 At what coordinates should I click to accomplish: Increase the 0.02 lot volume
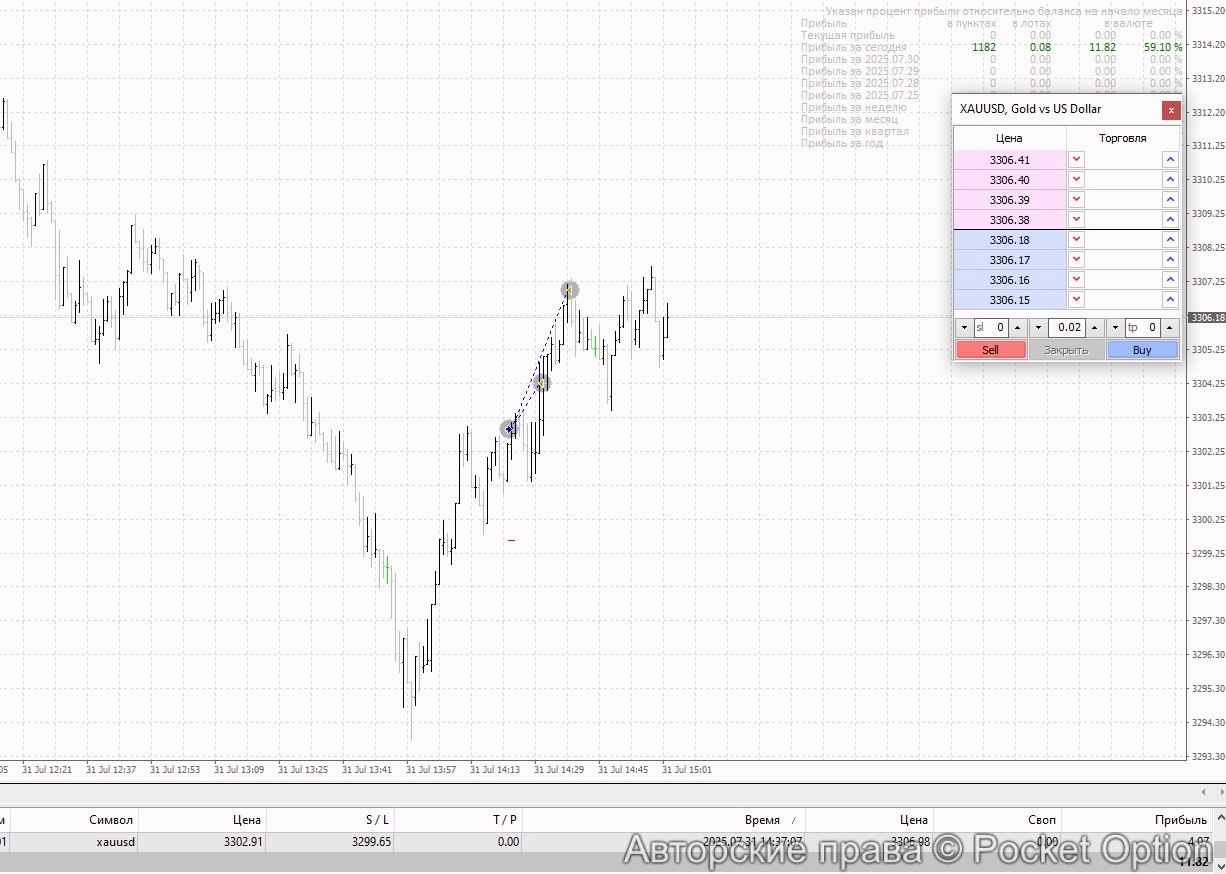pos(1094,327)
